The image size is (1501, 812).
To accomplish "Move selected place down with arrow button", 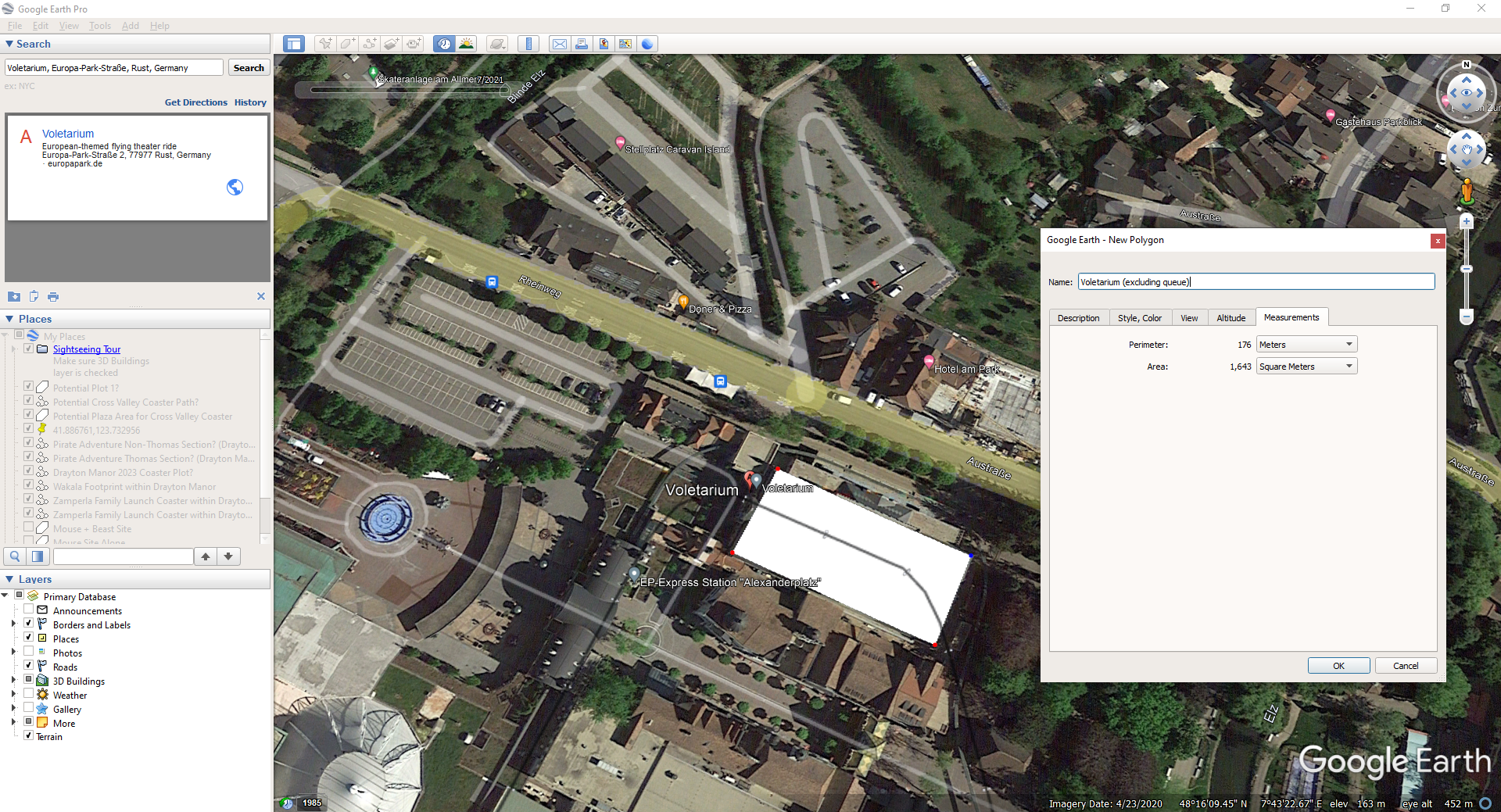I will [228, 556].
